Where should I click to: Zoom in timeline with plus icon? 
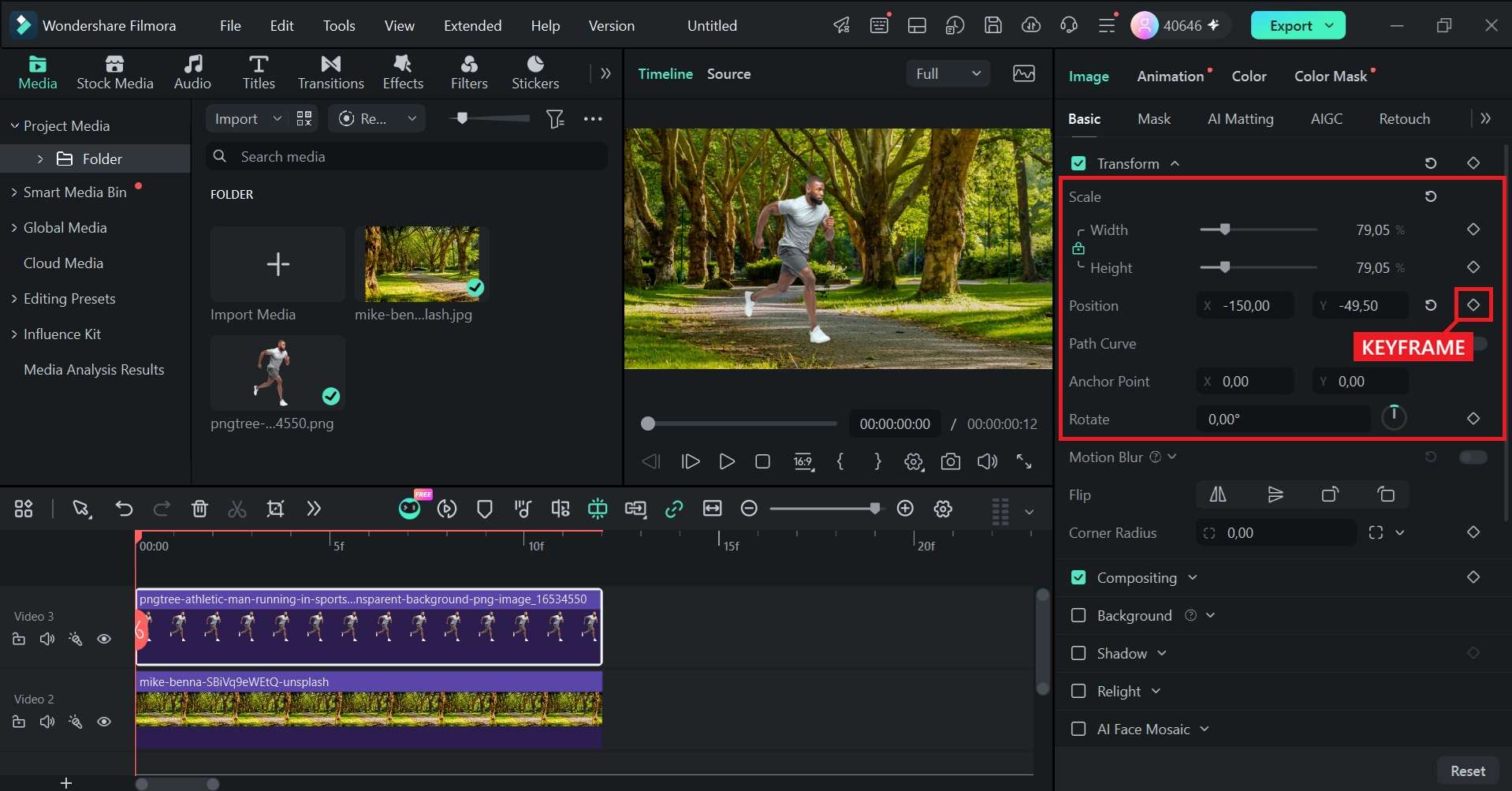(x=905, y=509)
